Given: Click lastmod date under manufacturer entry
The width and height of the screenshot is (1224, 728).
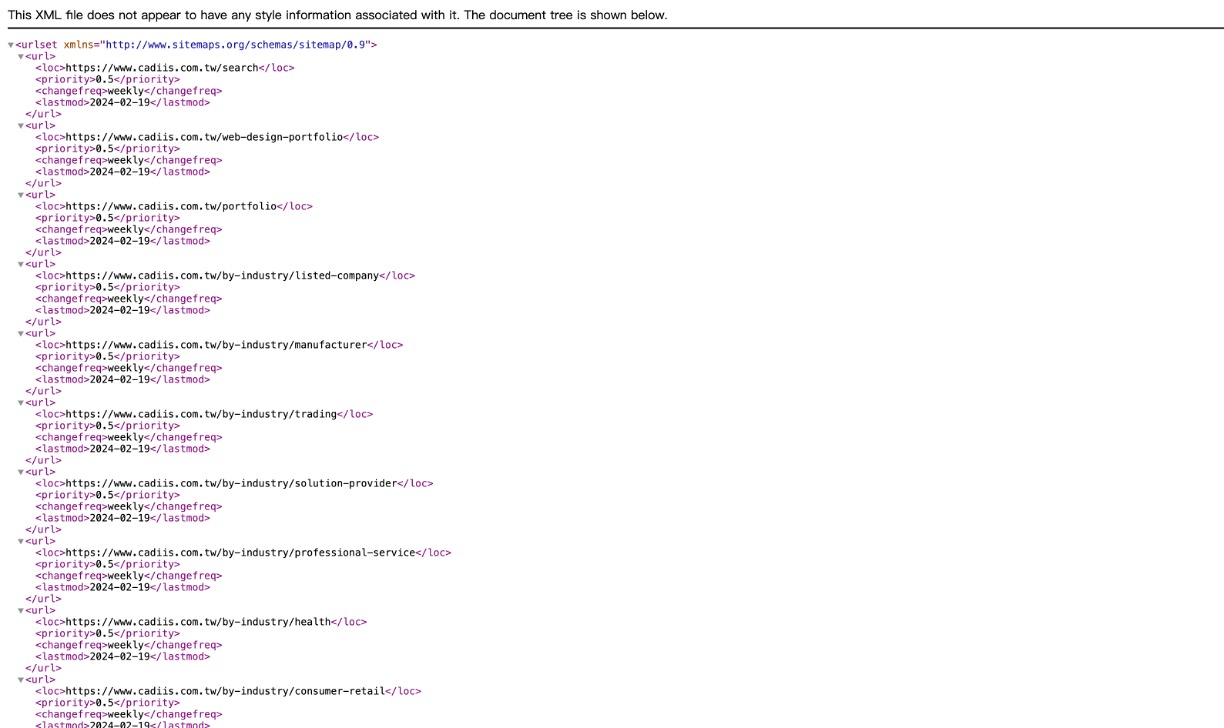Looking at the screenshot, I should click(120, 380).
